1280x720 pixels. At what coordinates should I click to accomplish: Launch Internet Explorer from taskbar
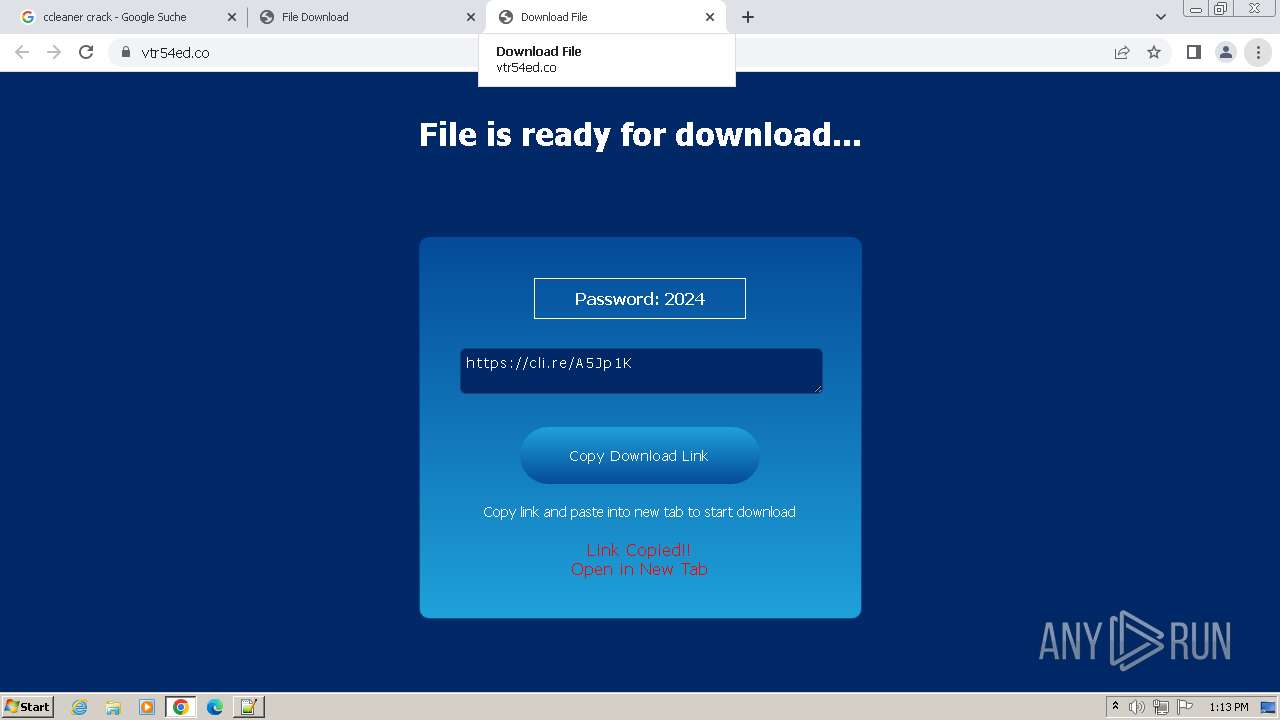(x=80, y=707)
